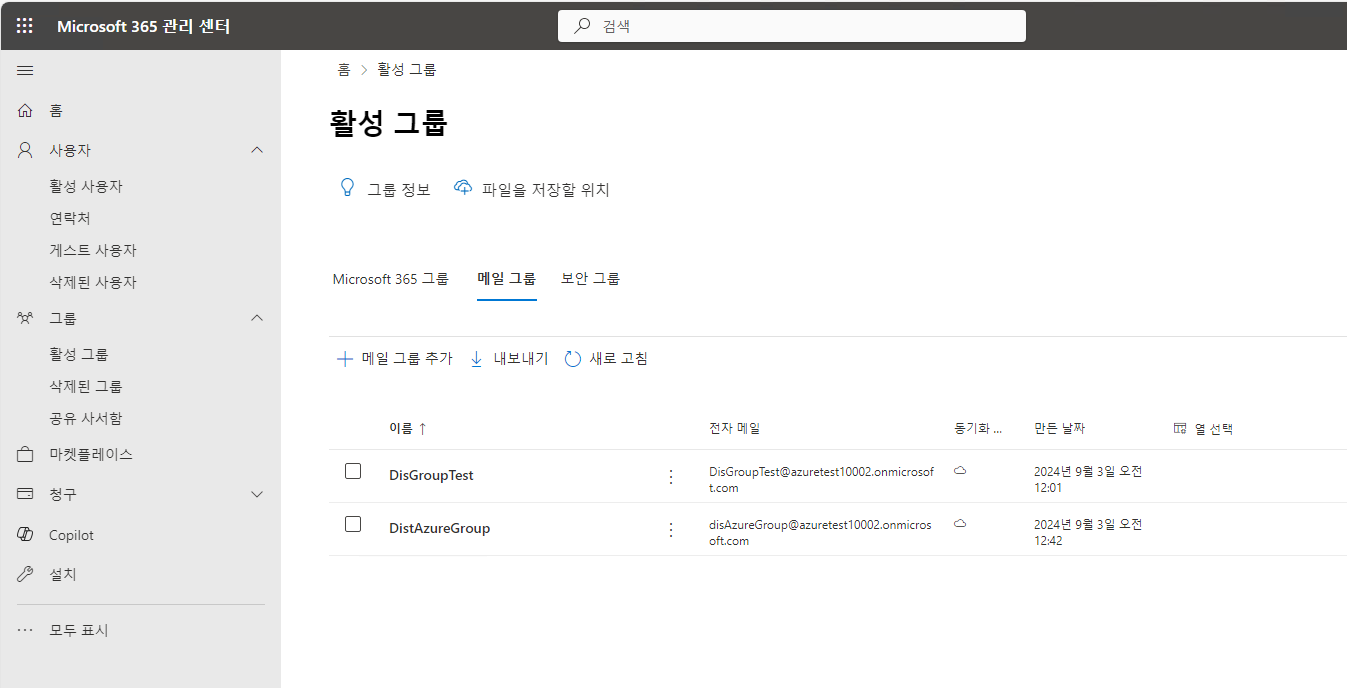This screenshot has height=688, width=1347.
Task: Click the Marketplace bag icon
Action: click(25, 454)
